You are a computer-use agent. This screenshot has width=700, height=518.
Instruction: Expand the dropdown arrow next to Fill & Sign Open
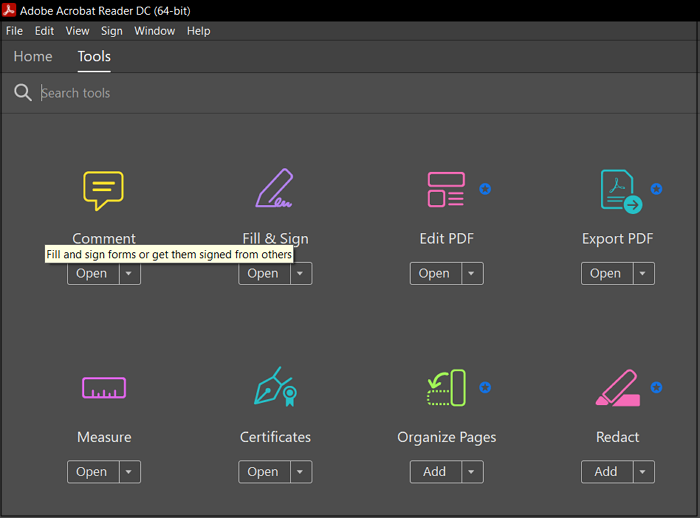[x=300, y=273]
